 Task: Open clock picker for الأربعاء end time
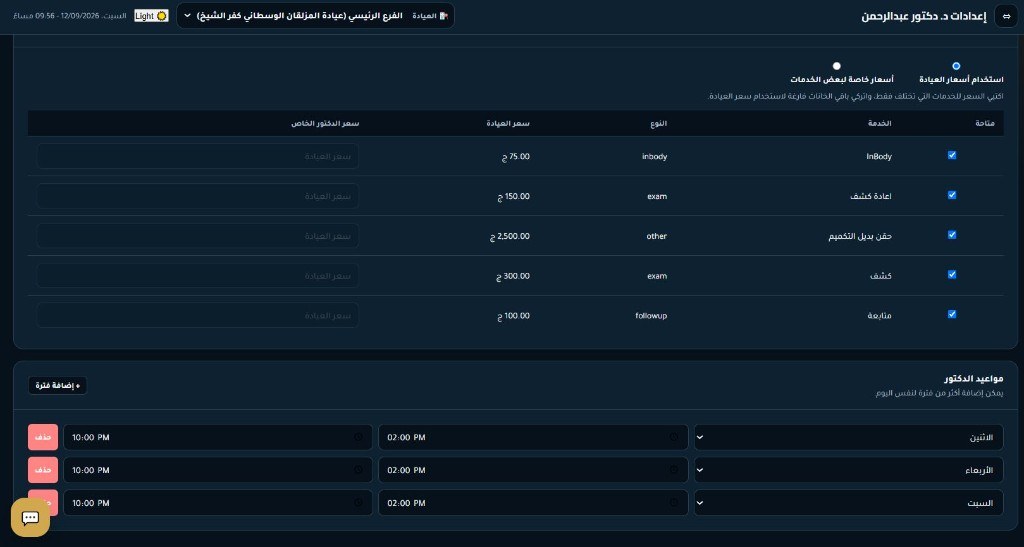(x=358, y=470)
